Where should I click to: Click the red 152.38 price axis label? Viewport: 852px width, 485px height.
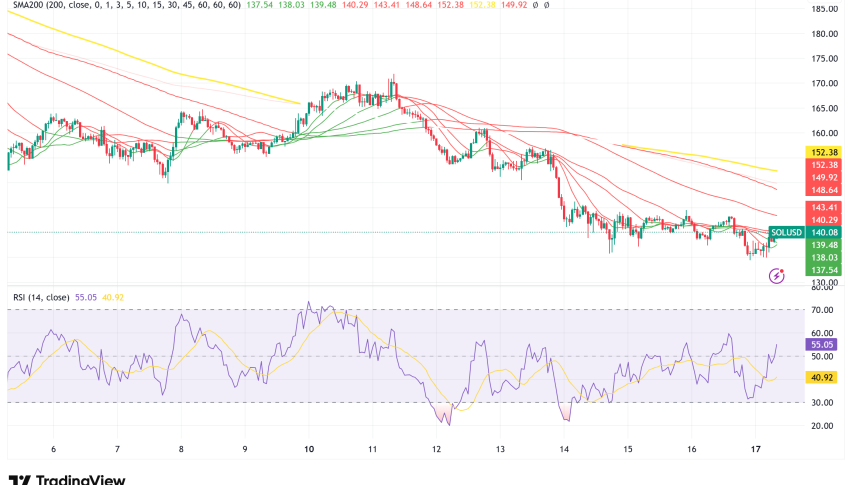click(x=826, y=165)
